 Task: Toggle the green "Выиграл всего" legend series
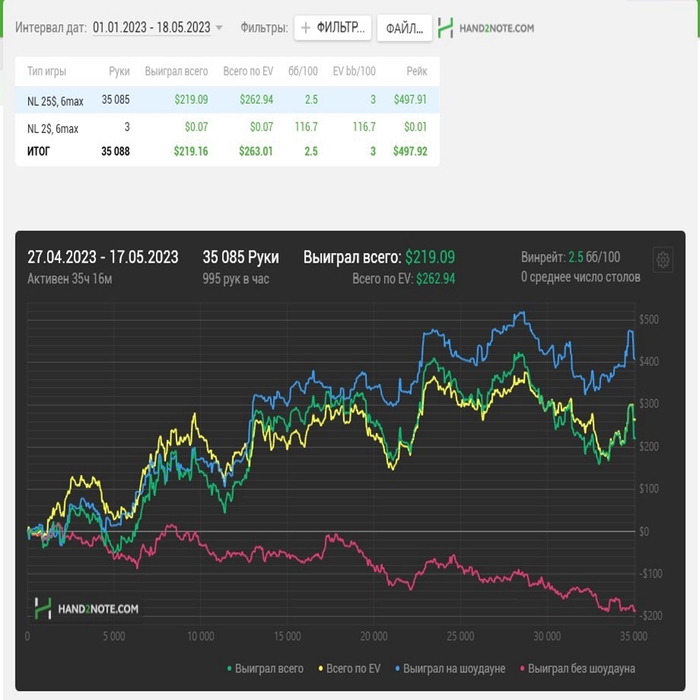coord(266,668)
